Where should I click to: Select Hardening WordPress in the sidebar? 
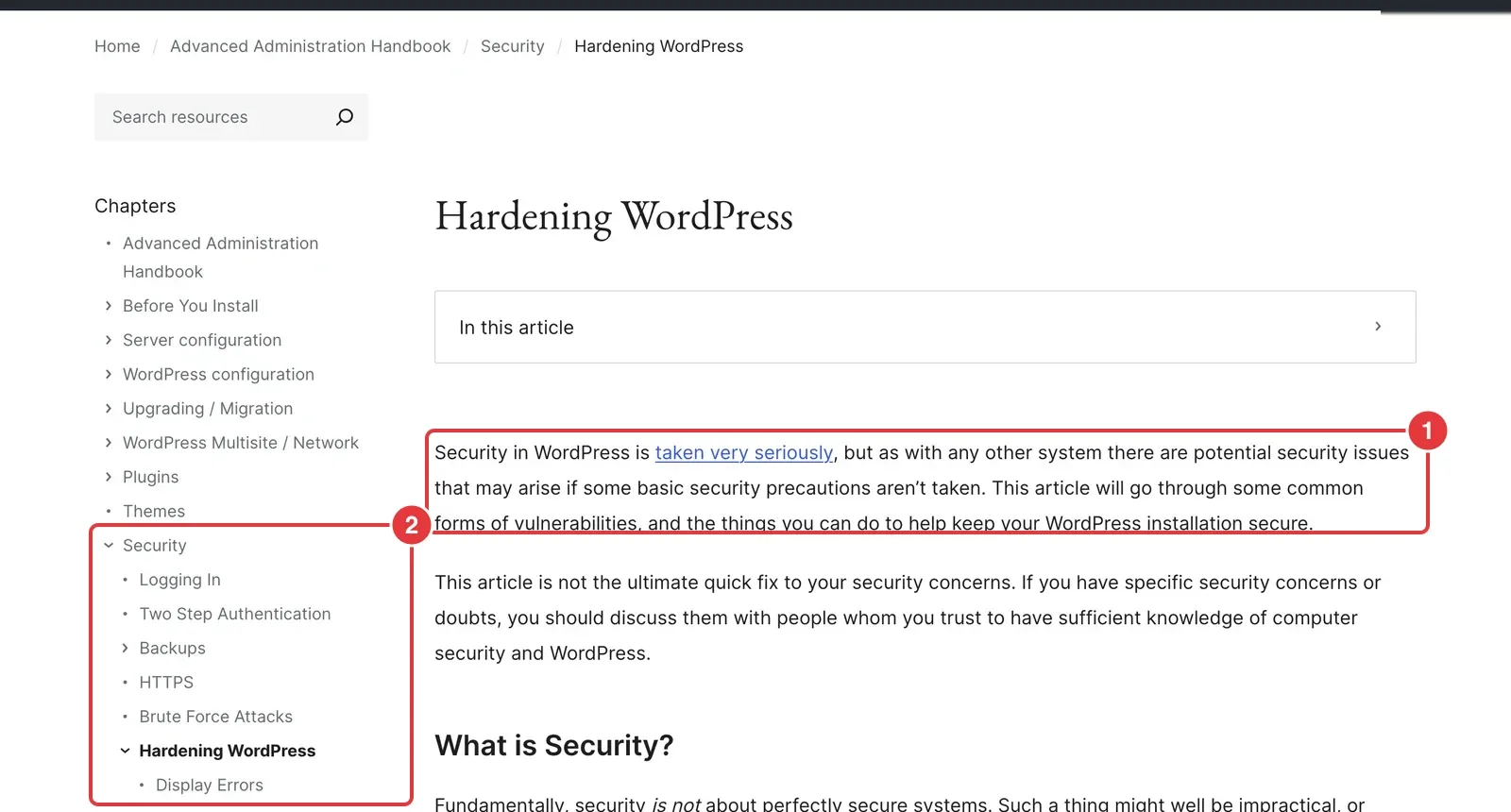point(228,751)
